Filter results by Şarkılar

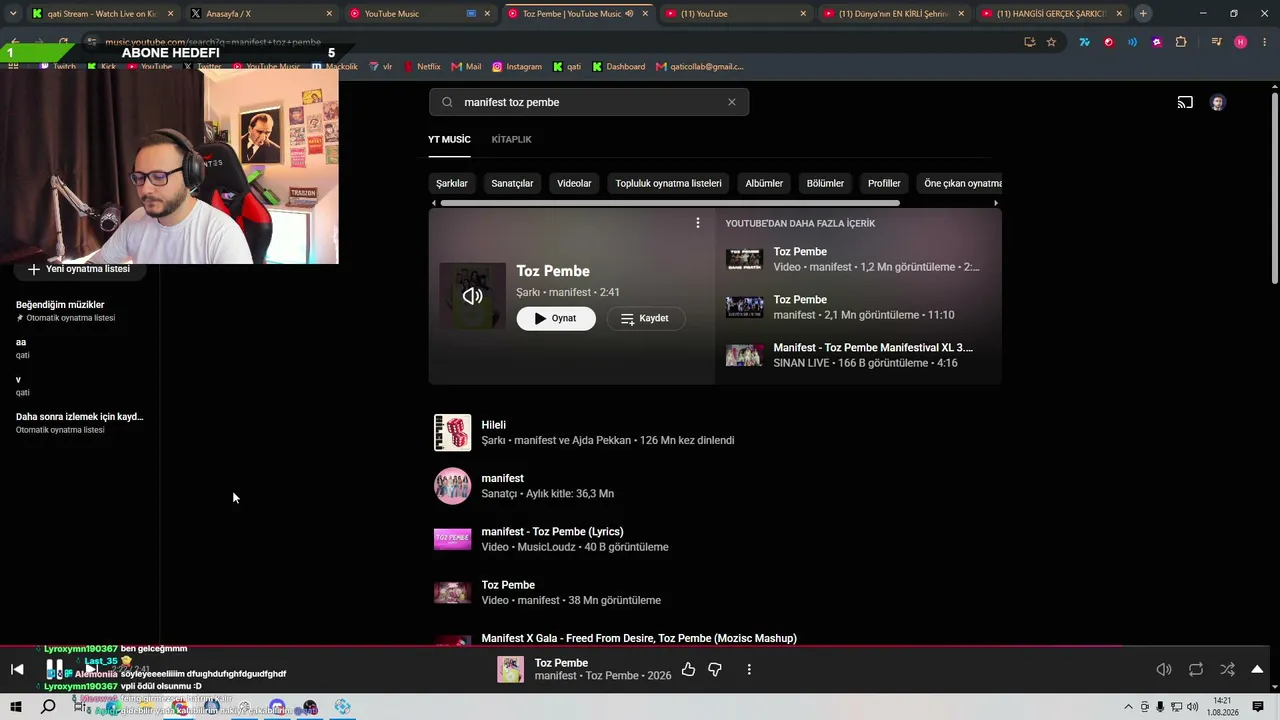(452, 184)
